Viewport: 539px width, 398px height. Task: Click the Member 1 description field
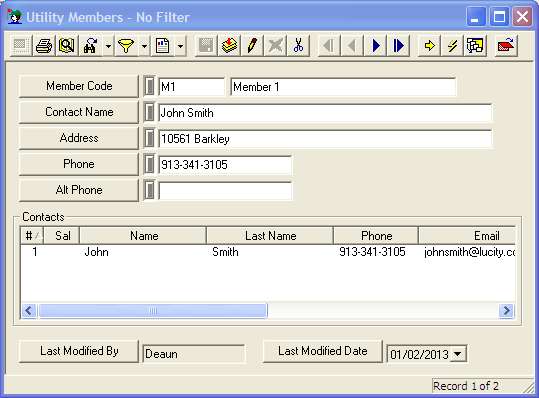click(x=343, y=87)
